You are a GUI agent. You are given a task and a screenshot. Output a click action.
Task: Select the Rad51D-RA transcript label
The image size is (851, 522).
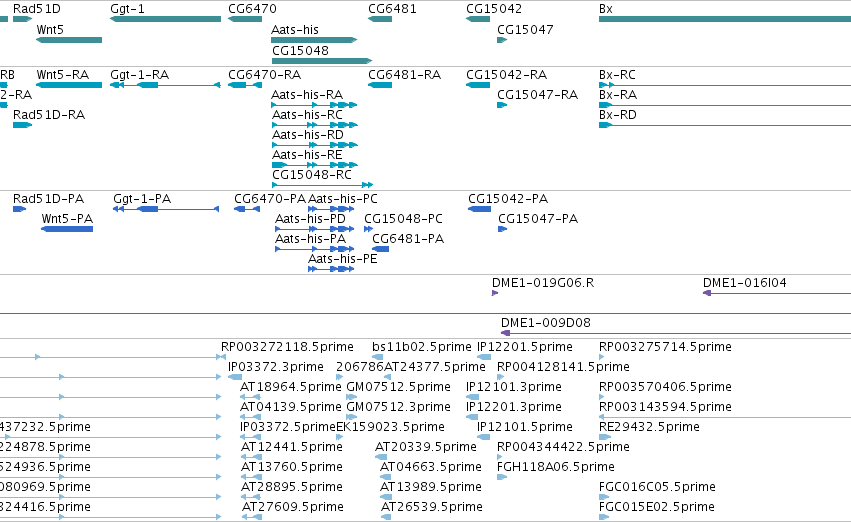tap(49, 114)
